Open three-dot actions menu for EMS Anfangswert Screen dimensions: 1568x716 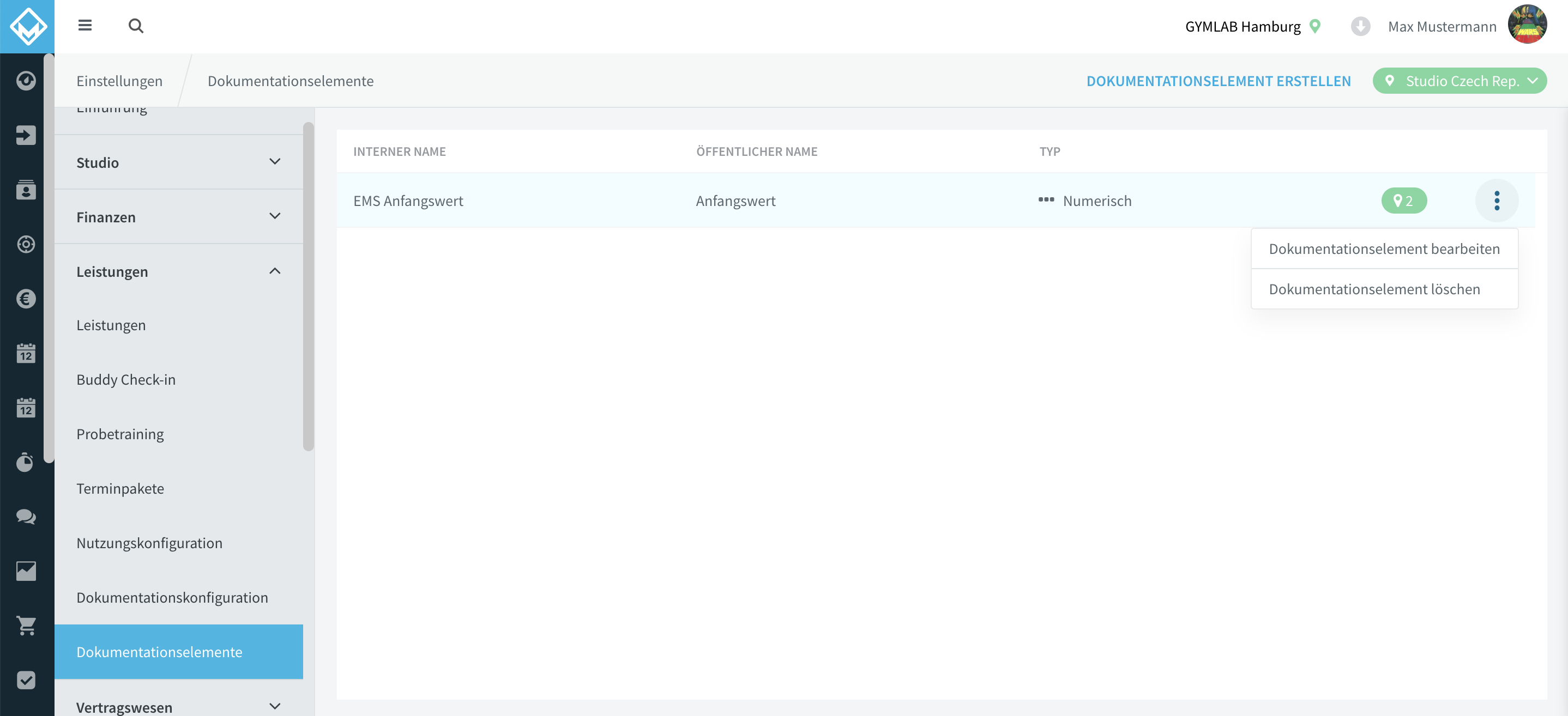coord(1496,201)
